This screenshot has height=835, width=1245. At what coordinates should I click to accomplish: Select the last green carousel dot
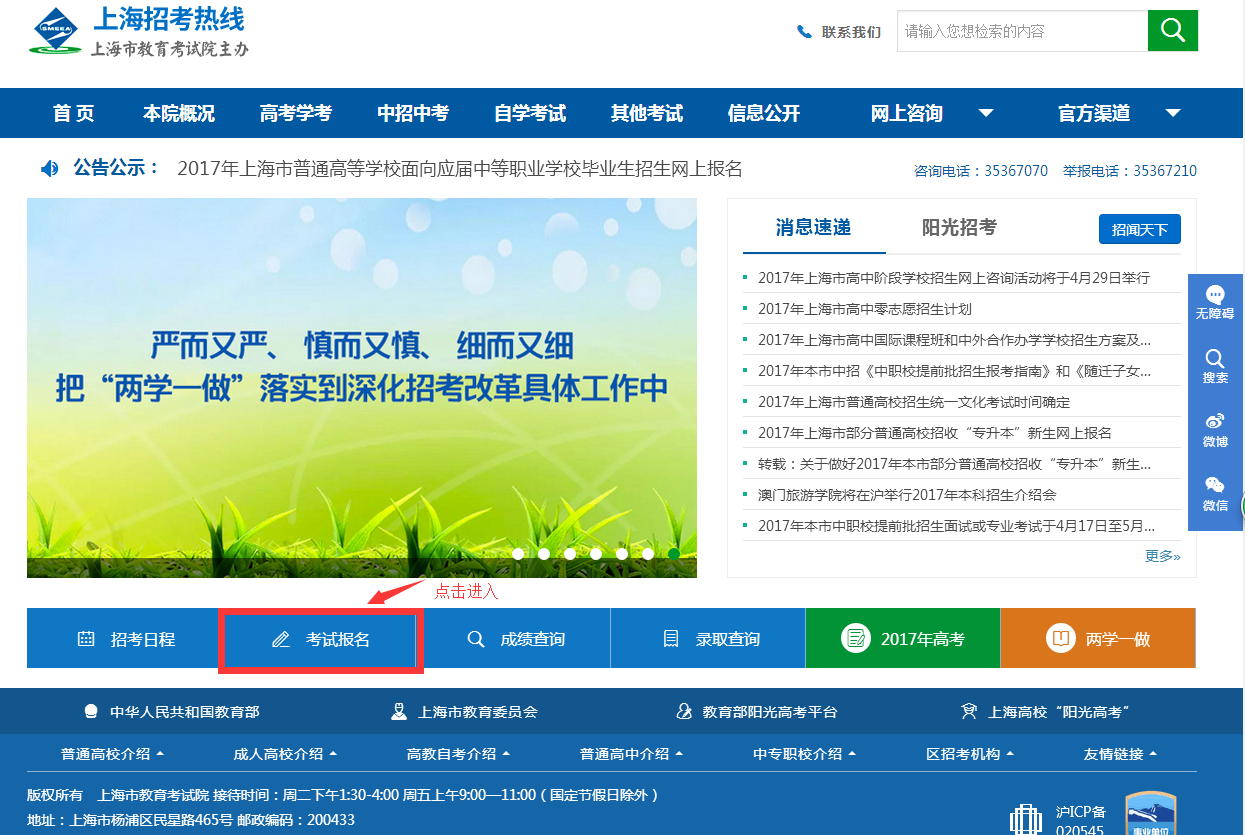[x=674, y=553]
